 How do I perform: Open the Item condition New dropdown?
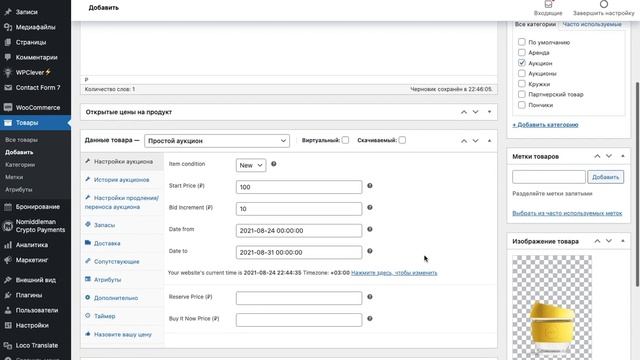click(251, 165)
